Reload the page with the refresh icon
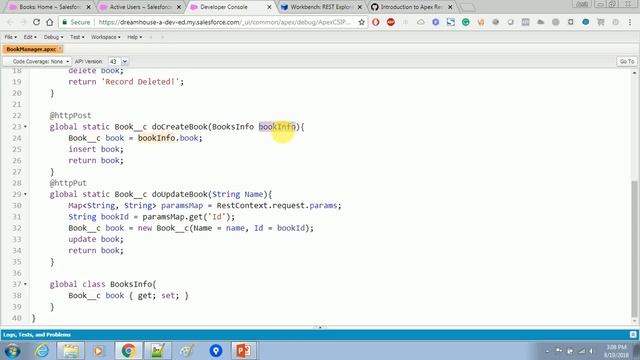 pos(36,22)
